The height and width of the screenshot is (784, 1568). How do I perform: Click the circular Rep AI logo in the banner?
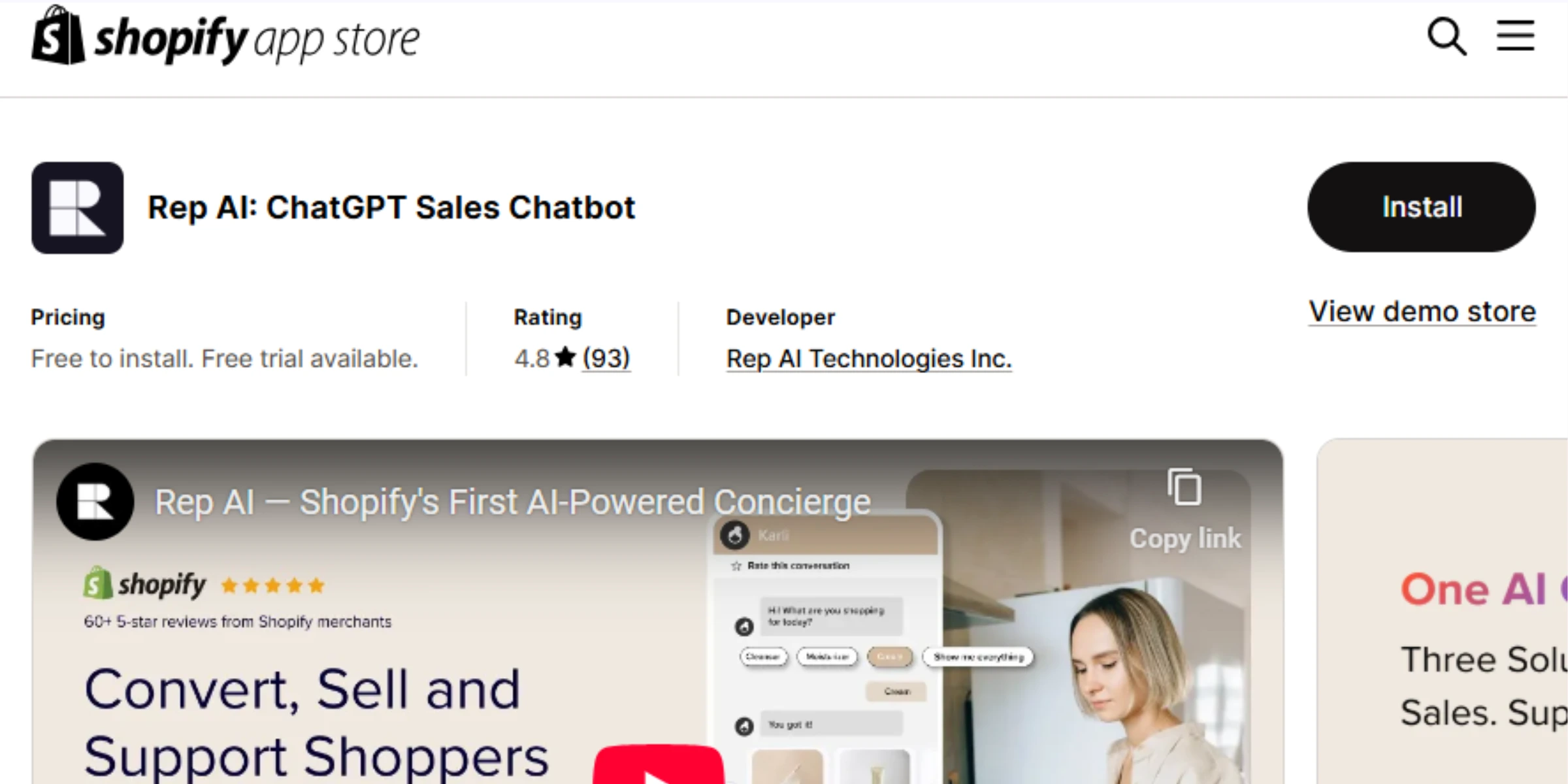pos(95,502)
